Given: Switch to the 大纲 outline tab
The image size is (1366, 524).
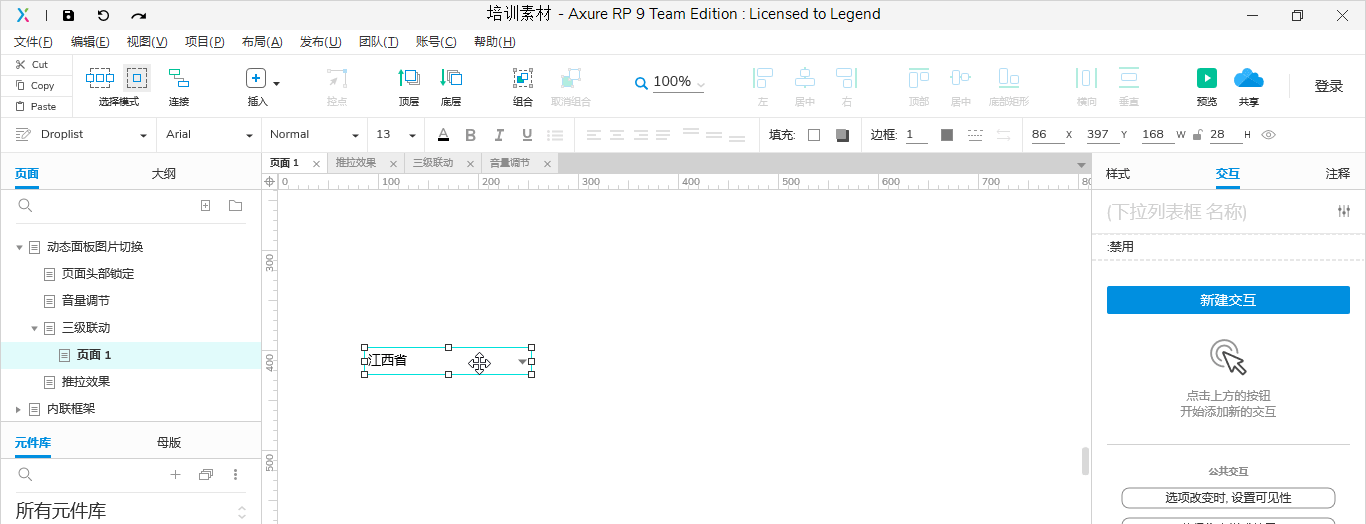Looking at the screenshot, I should click(x=164, y=174).
